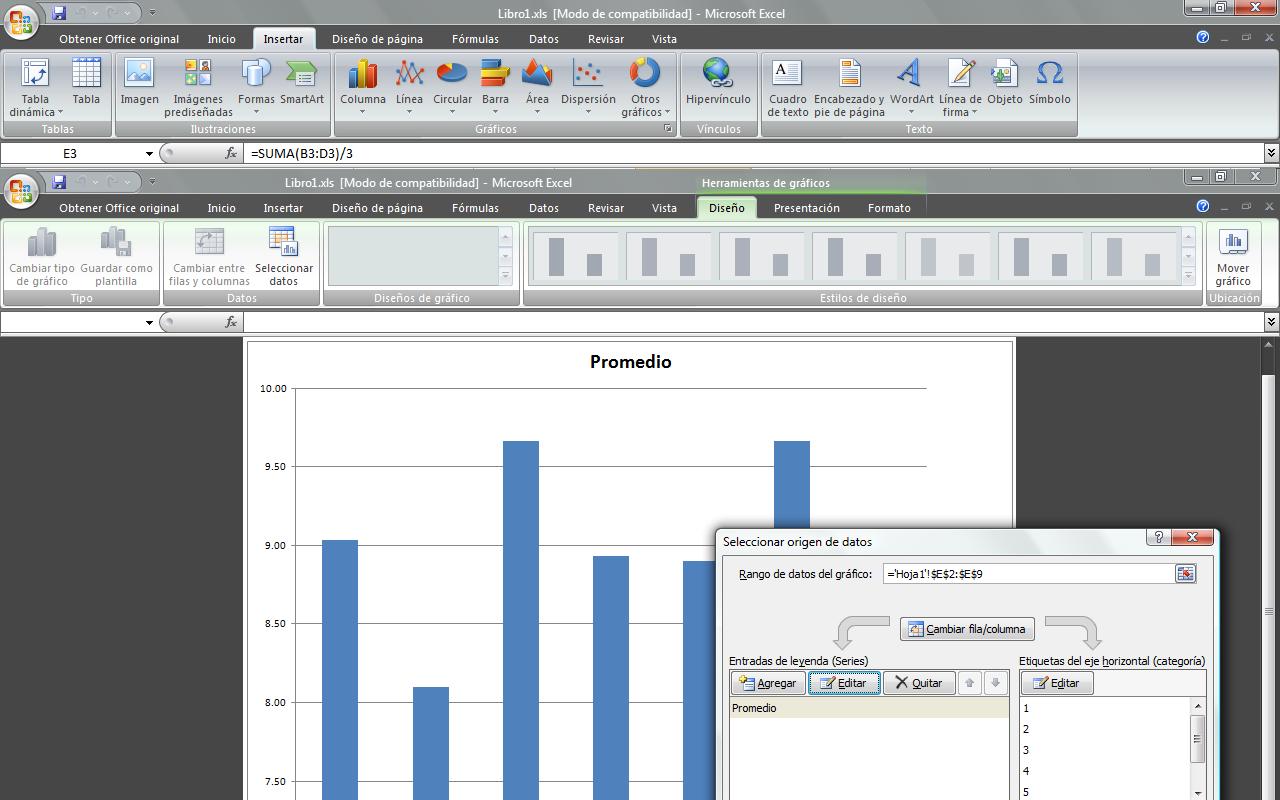This screenshot has width=1280, height=800.
Task: Open the Fórmulas tab in top window
Action: tap(475, 39)
